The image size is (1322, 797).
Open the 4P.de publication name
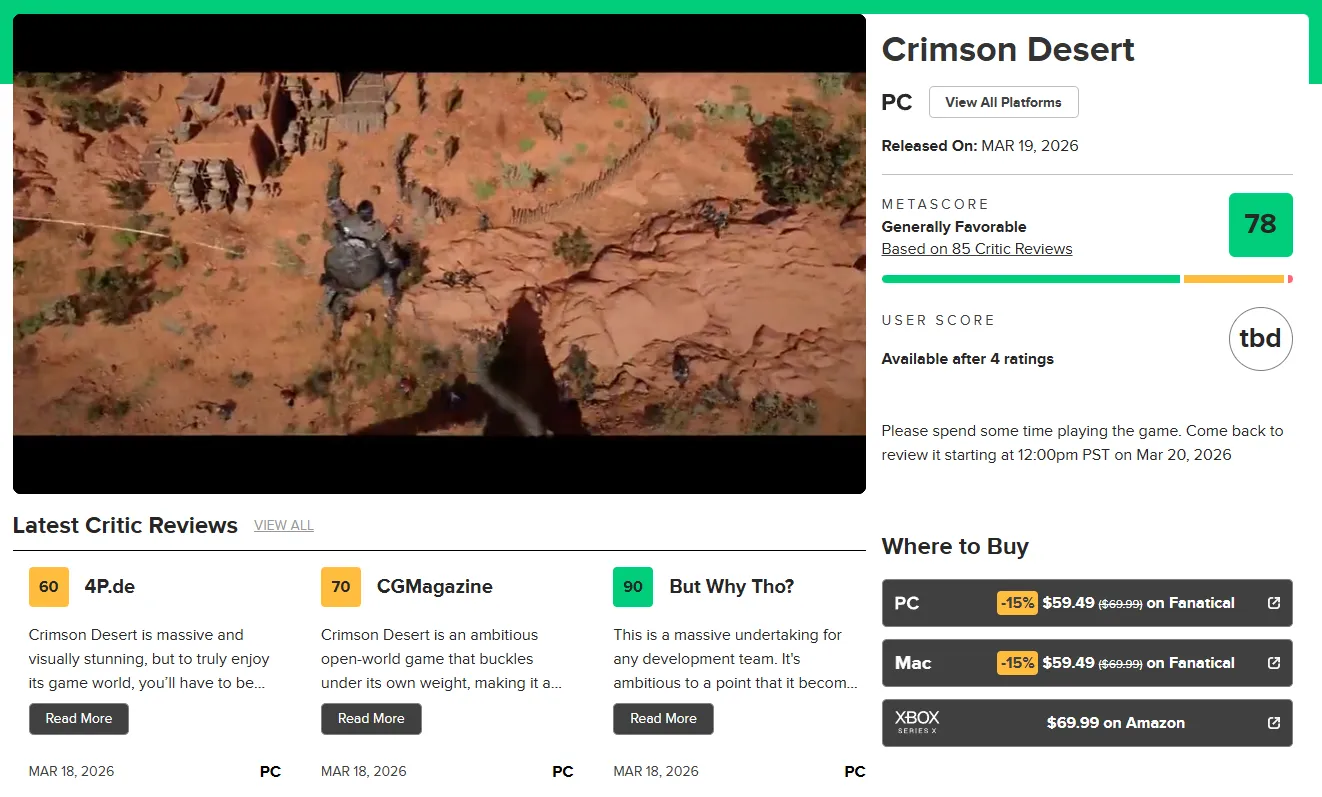point(110,587)
